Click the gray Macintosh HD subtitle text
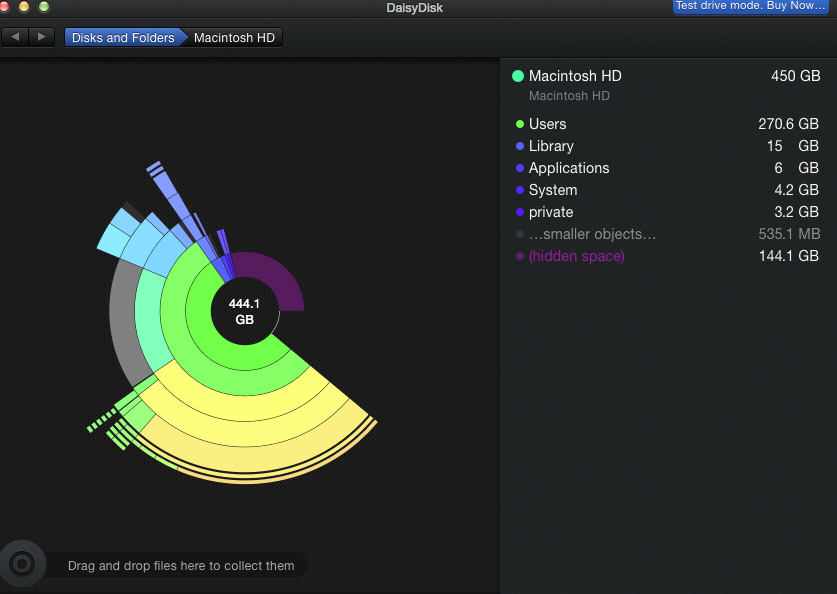The image size is (837, 594). pos(569,96)
